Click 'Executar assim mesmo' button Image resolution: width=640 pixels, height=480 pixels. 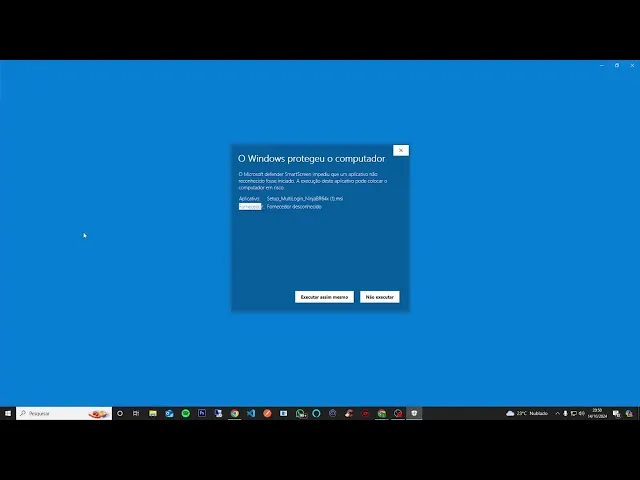pos(324,297)
